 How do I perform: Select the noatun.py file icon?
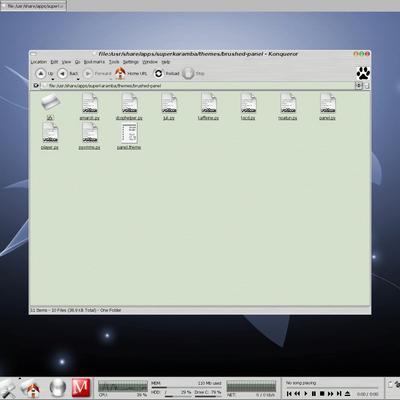point(288,103)
